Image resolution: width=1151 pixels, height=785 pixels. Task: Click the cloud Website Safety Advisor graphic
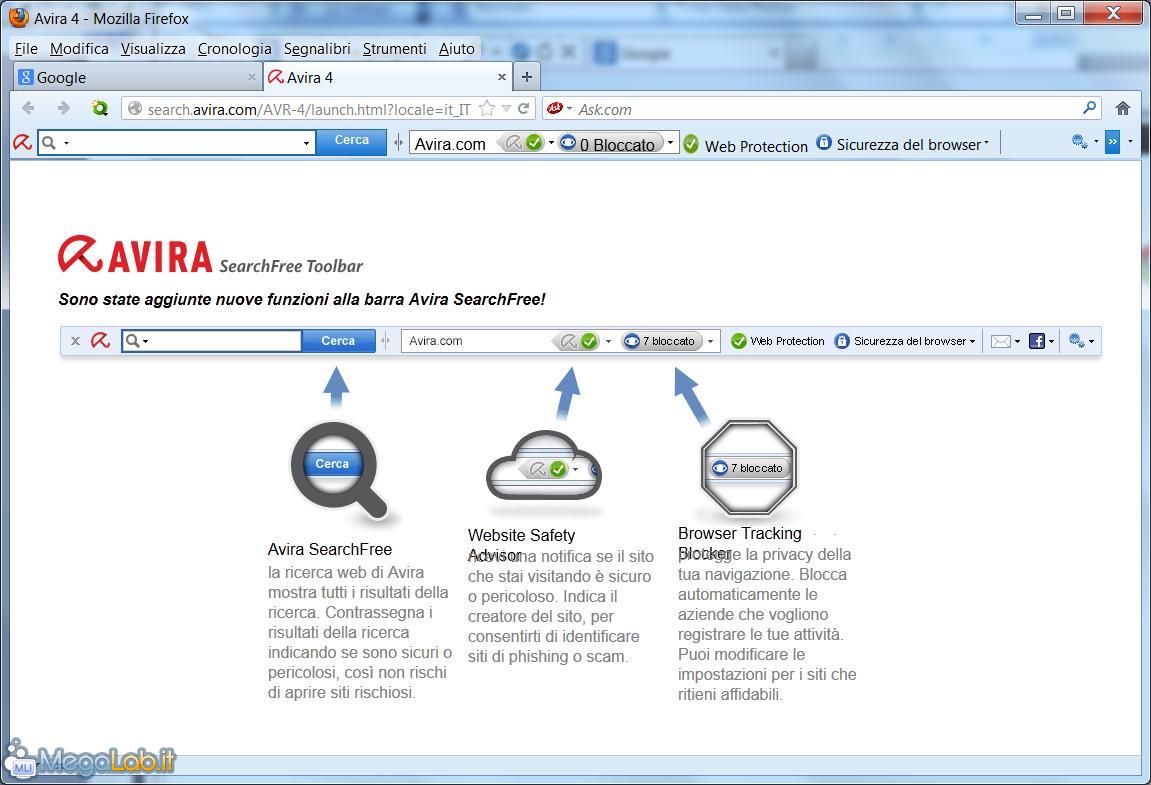(544, 466)
